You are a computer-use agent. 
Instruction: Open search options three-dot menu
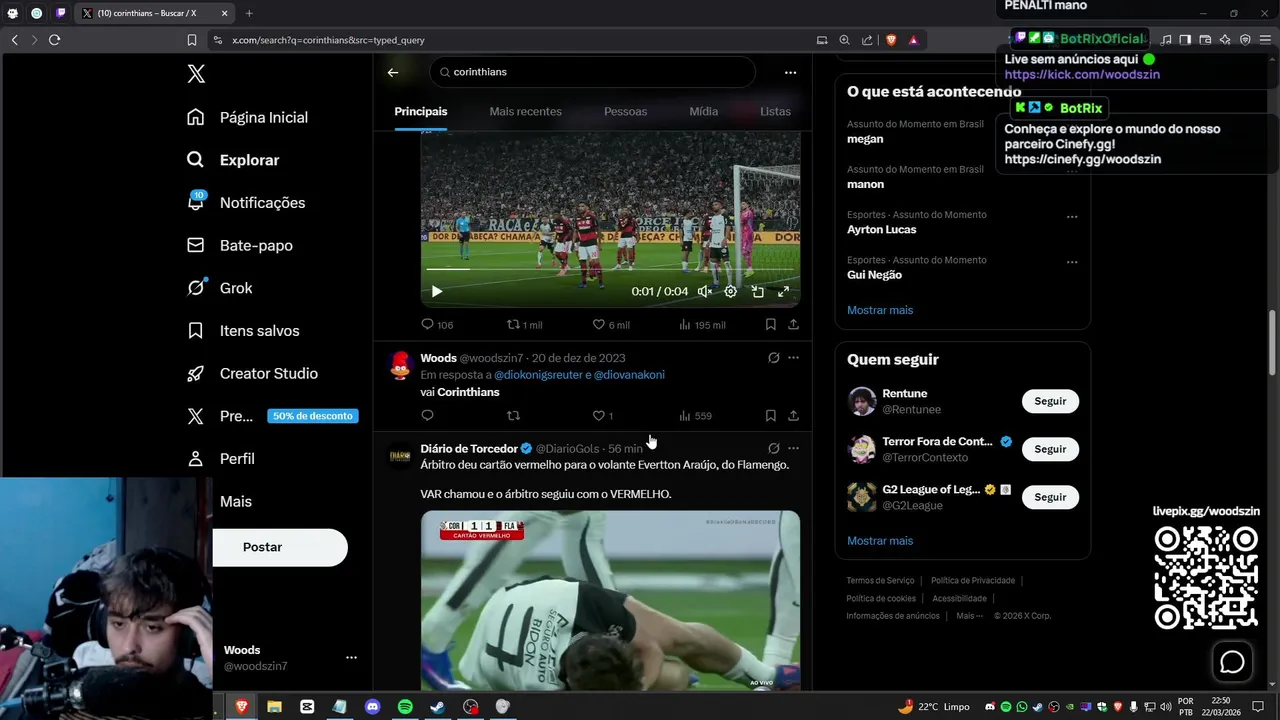790,72
